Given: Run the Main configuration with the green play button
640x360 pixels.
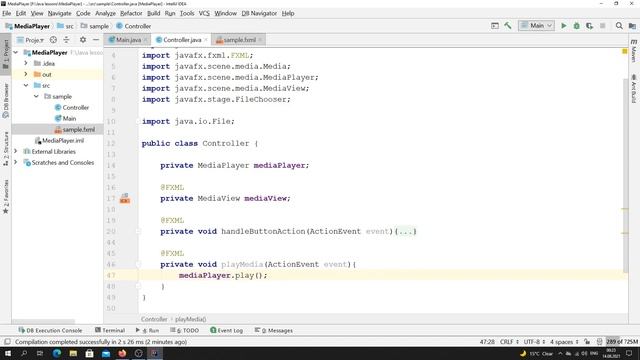Looking at the screenshot, I should coord(564,26).
